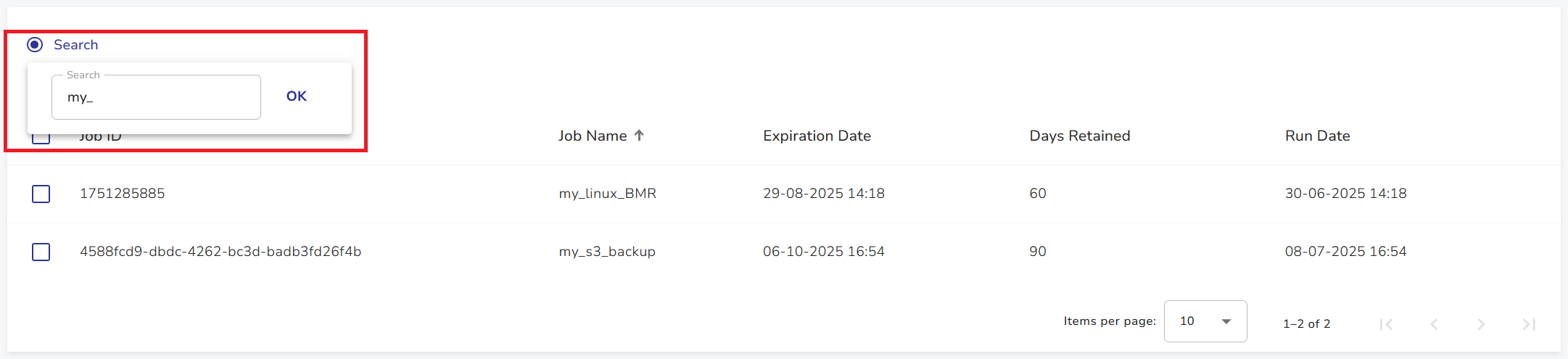
Task: Sort by the Job Name column header
Action: [593, 136]
